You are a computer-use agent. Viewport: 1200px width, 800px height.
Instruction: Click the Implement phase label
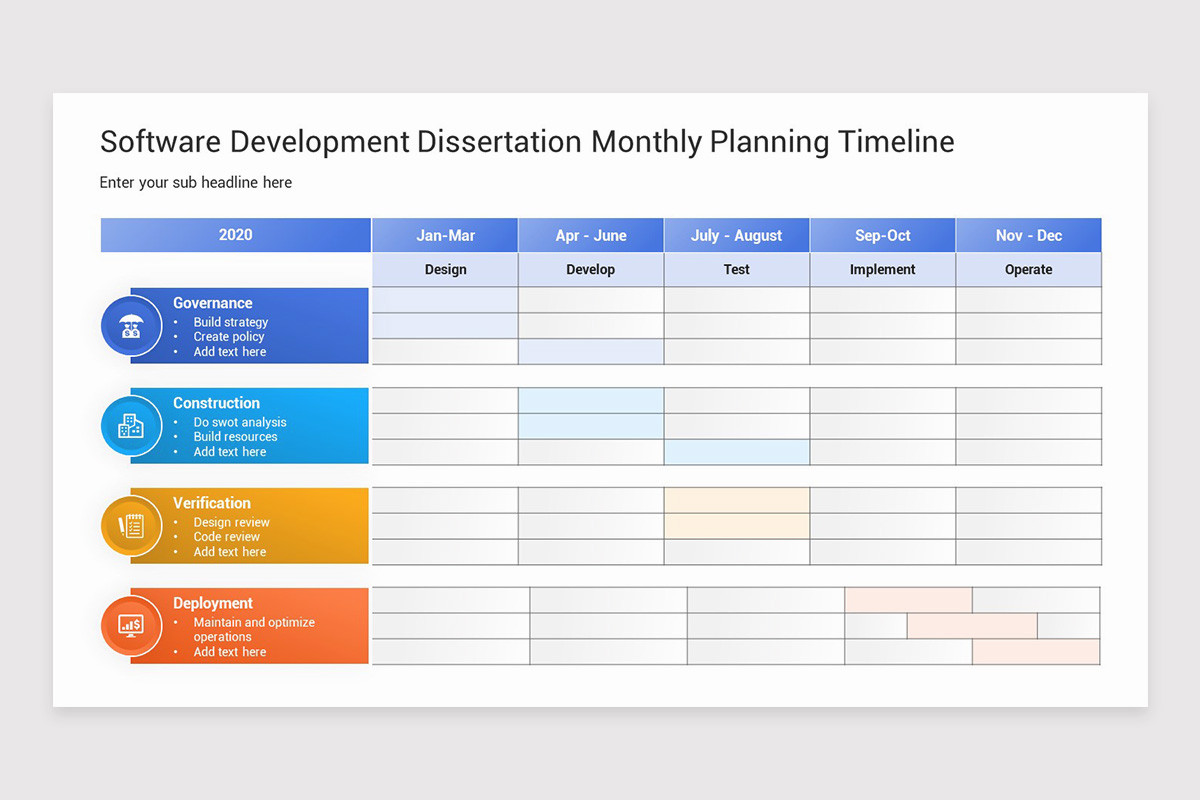(x=883, y=270)
